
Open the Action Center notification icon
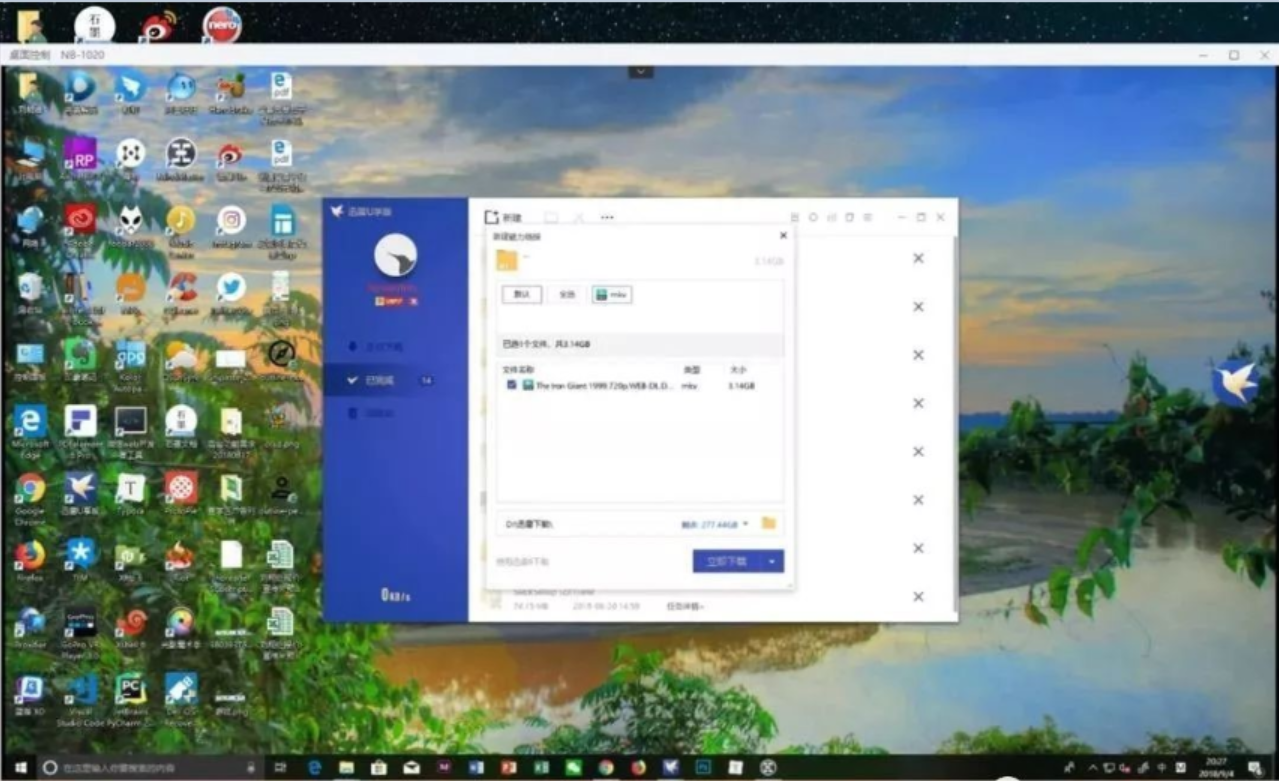pos(1254,768)
